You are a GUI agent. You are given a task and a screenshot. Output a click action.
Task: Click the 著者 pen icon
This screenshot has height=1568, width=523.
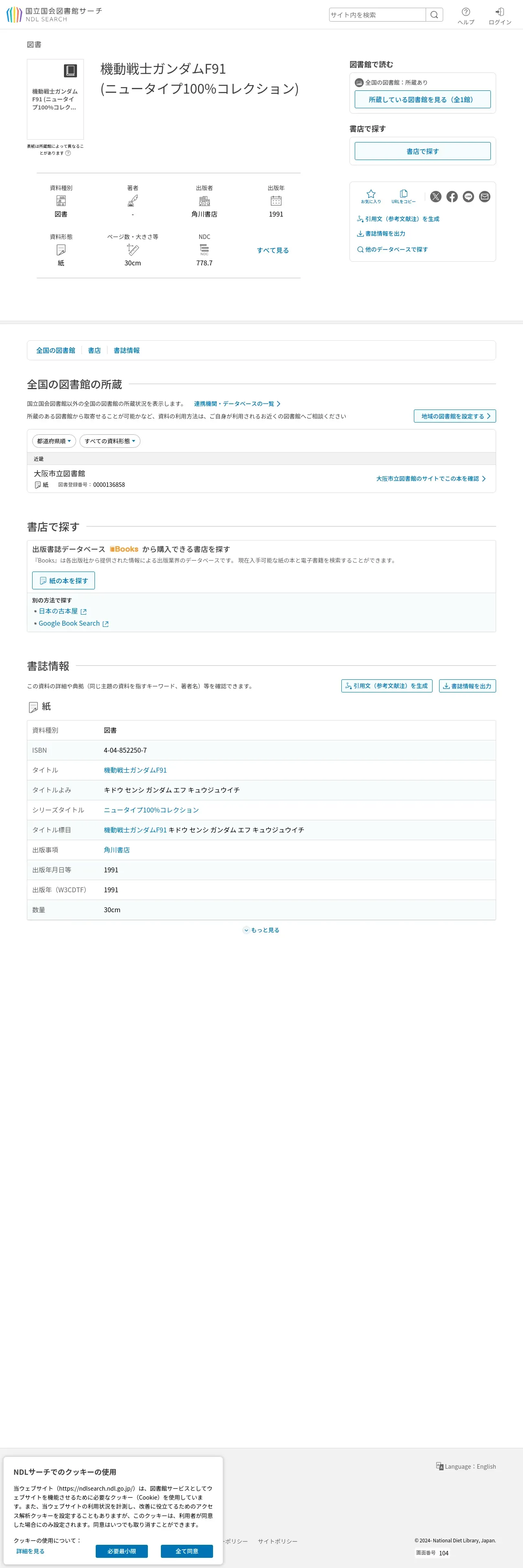click(133, 201)
